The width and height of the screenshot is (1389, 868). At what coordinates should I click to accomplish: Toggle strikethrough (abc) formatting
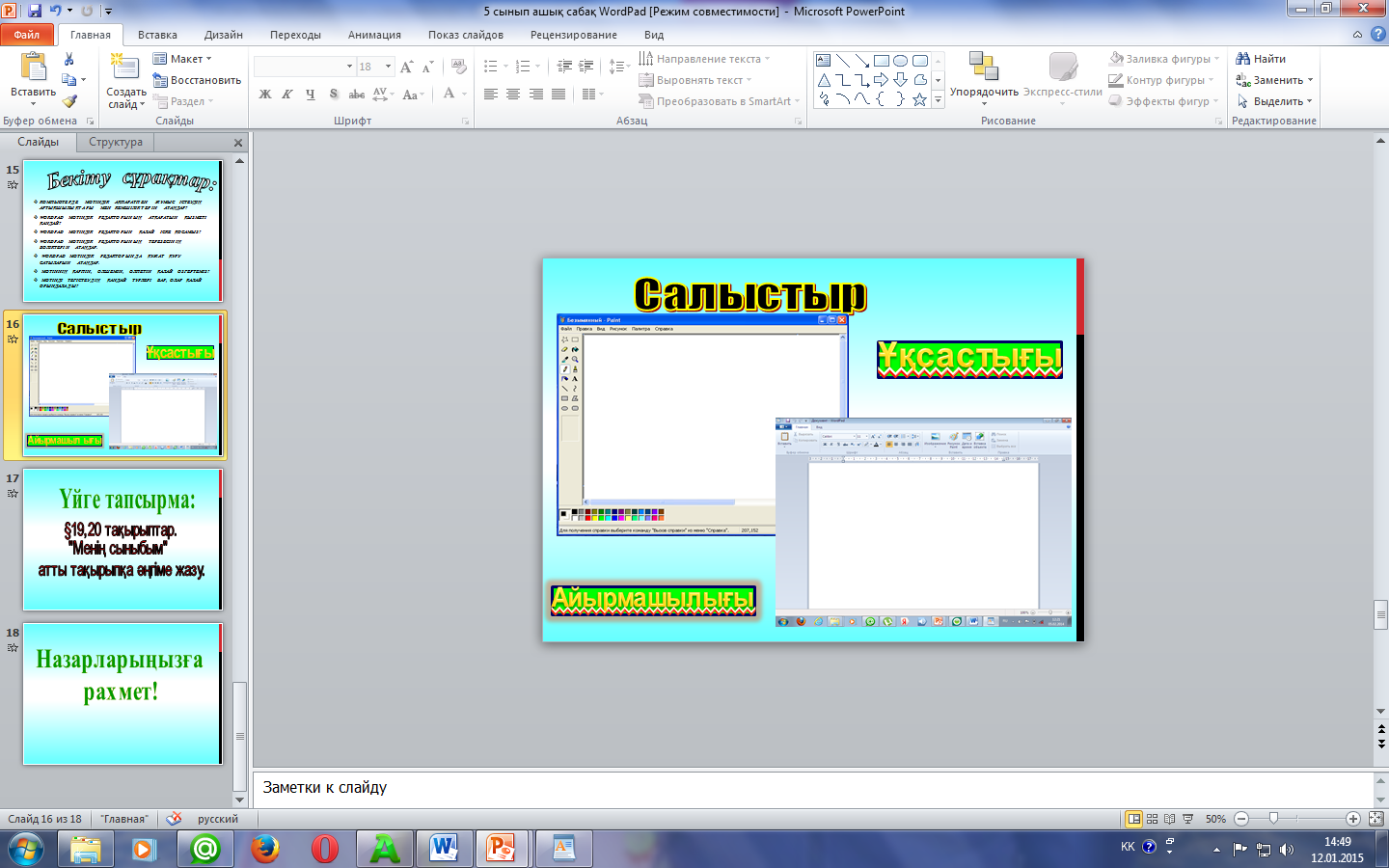[356, 95]
